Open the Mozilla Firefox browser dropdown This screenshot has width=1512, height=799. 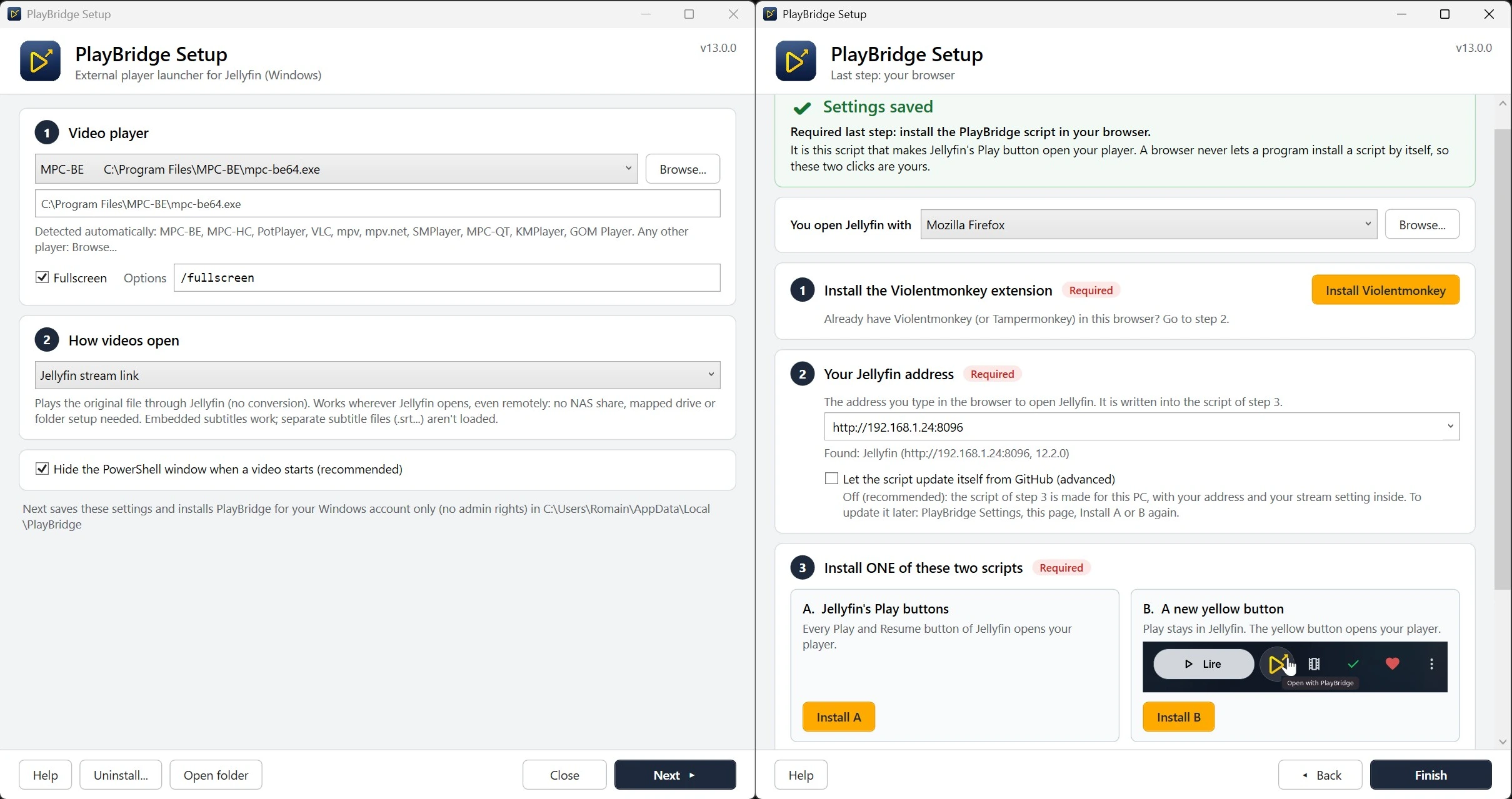[x=1149, y=224]
